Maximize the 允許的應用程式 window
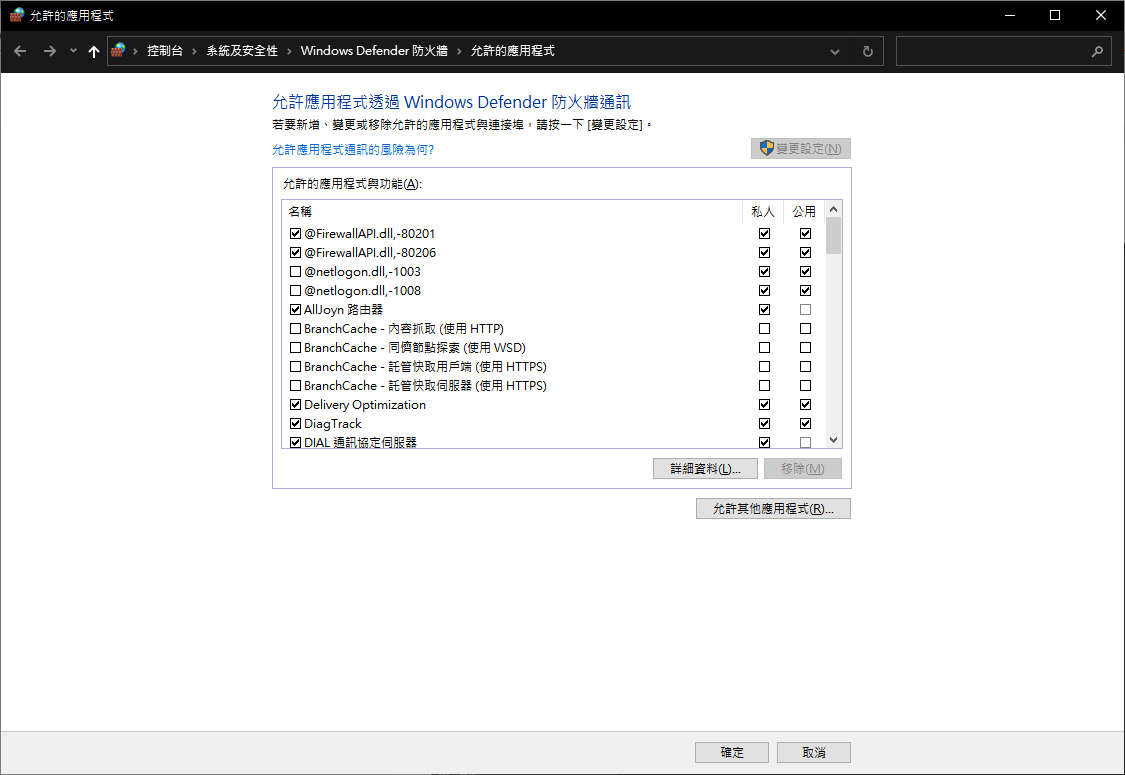The image size is (1125, 775). (1055, 15)
